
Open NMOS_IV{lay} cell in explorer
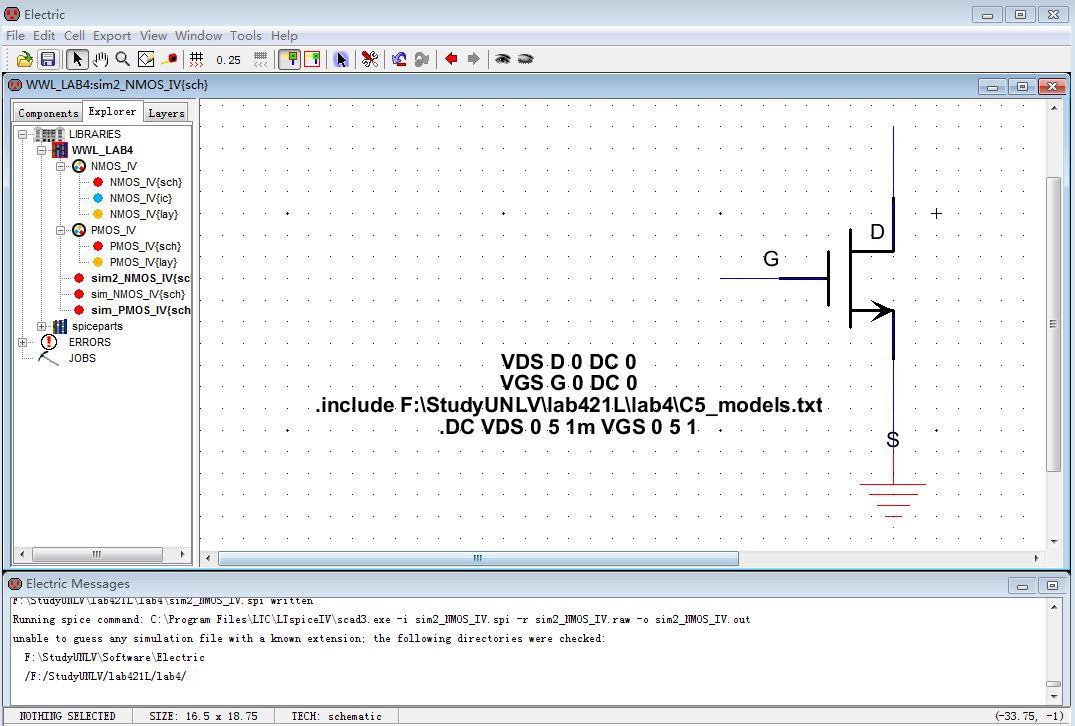coord(143,214)
